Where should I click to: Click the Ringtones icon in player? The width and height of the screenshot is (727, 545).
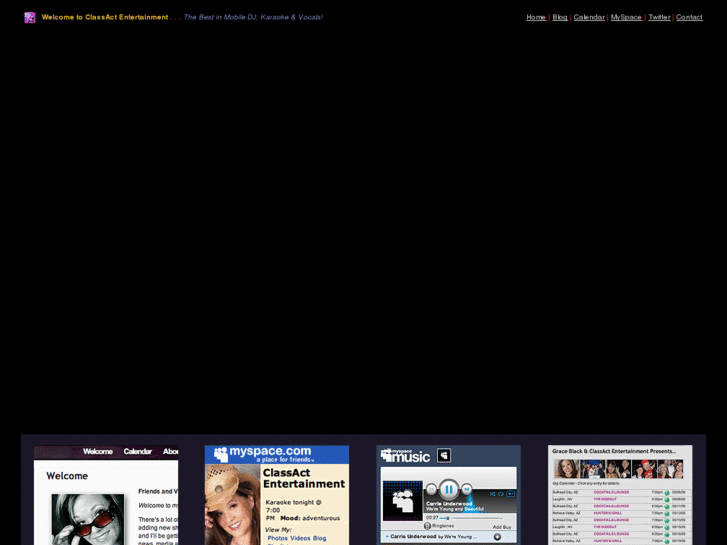pos(427,526)
